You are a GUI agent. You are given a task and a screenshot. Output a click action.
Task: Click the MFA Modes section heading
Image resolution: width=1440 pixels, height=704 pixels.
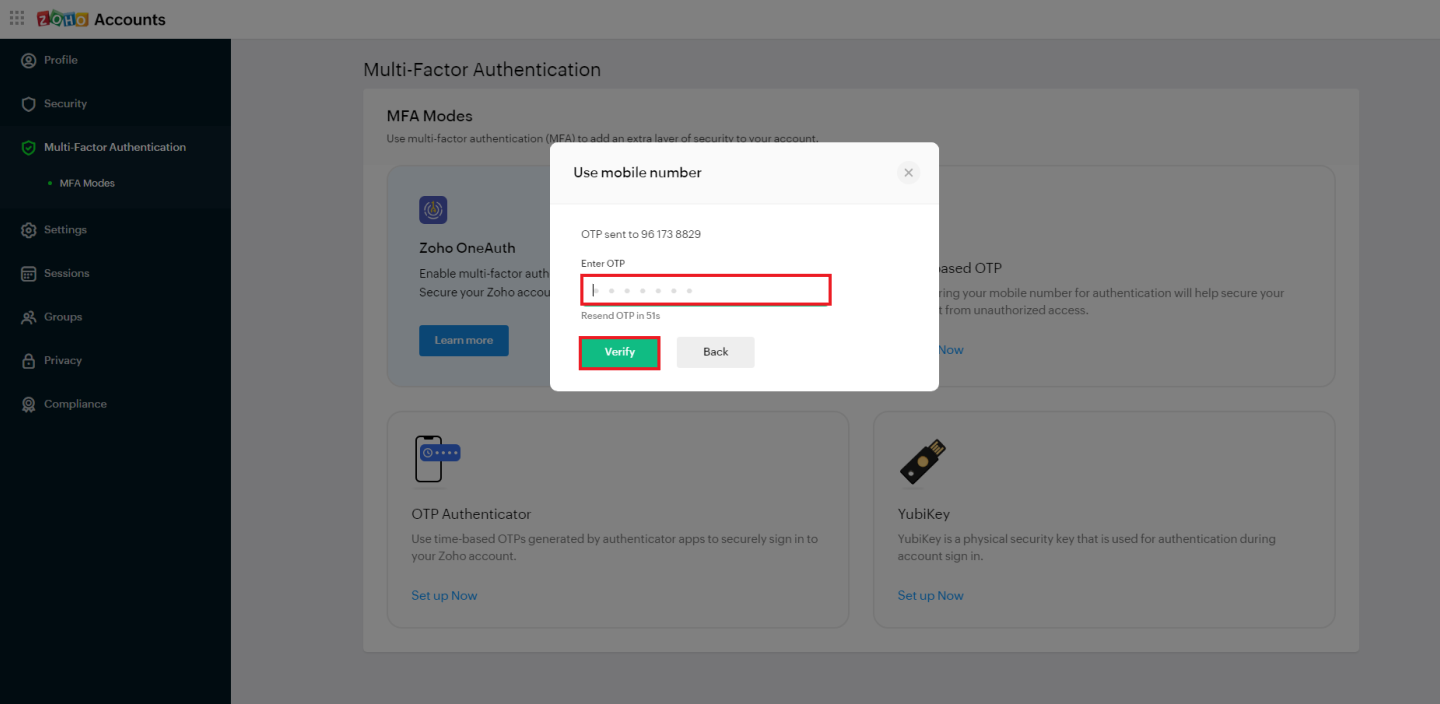click(429, 116)
